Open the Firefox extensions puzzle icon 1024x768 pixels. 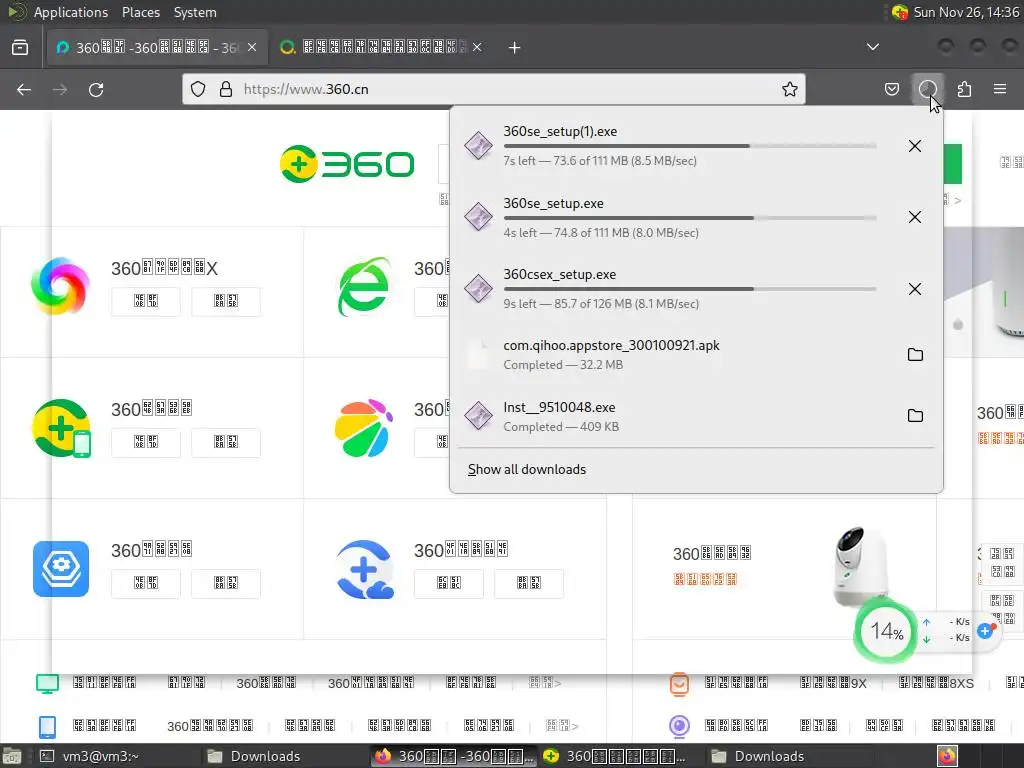[964, 89]
